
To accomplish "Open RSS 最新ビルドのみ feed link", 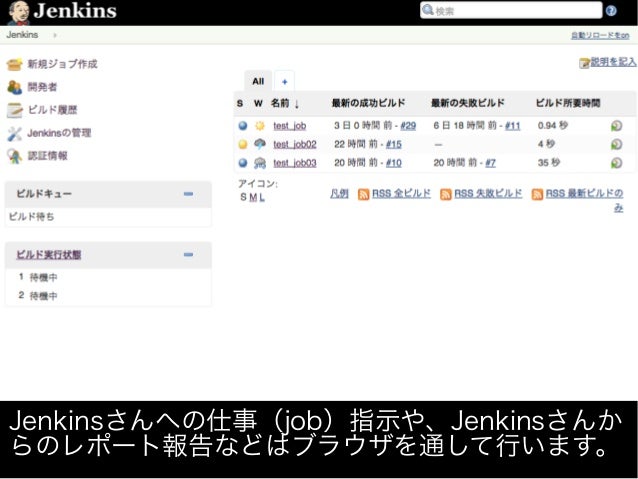I will pyautogui.click(x=584, y=194).
